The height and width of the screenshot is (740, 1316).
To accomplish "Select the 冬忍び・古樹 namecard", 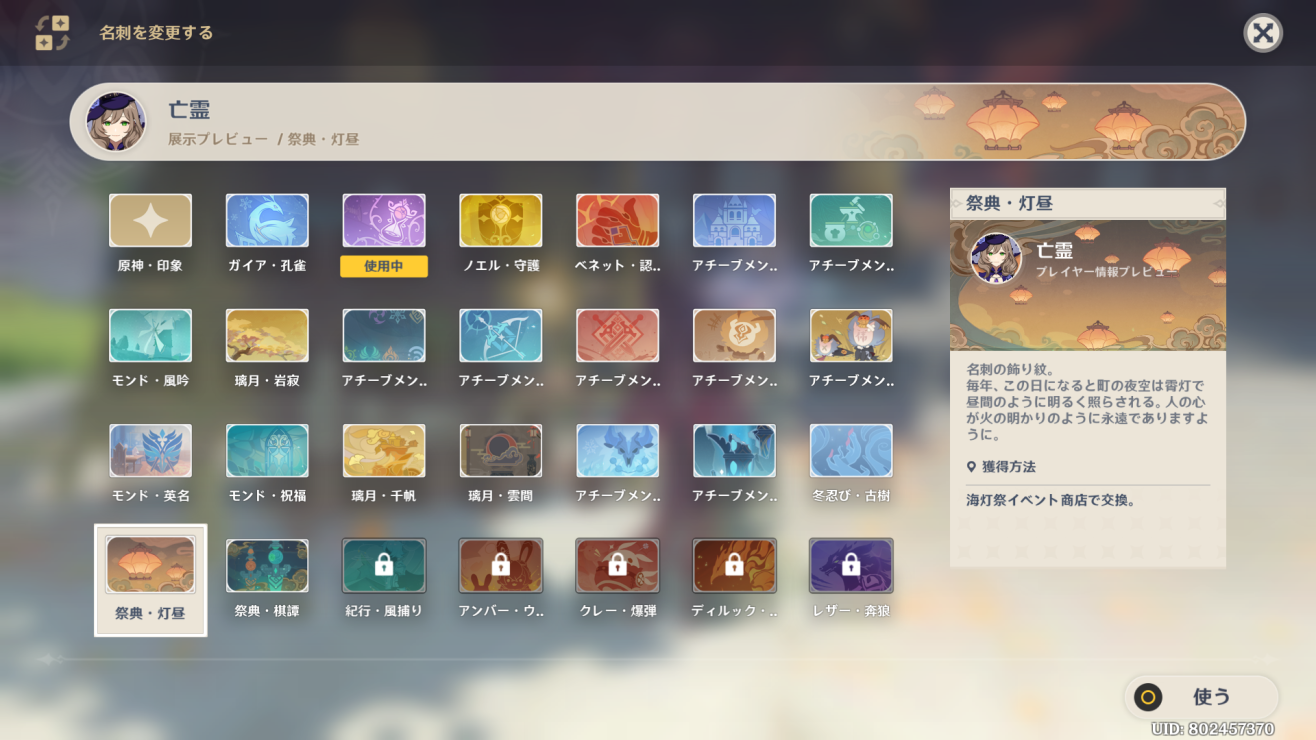I will (851, 451).
